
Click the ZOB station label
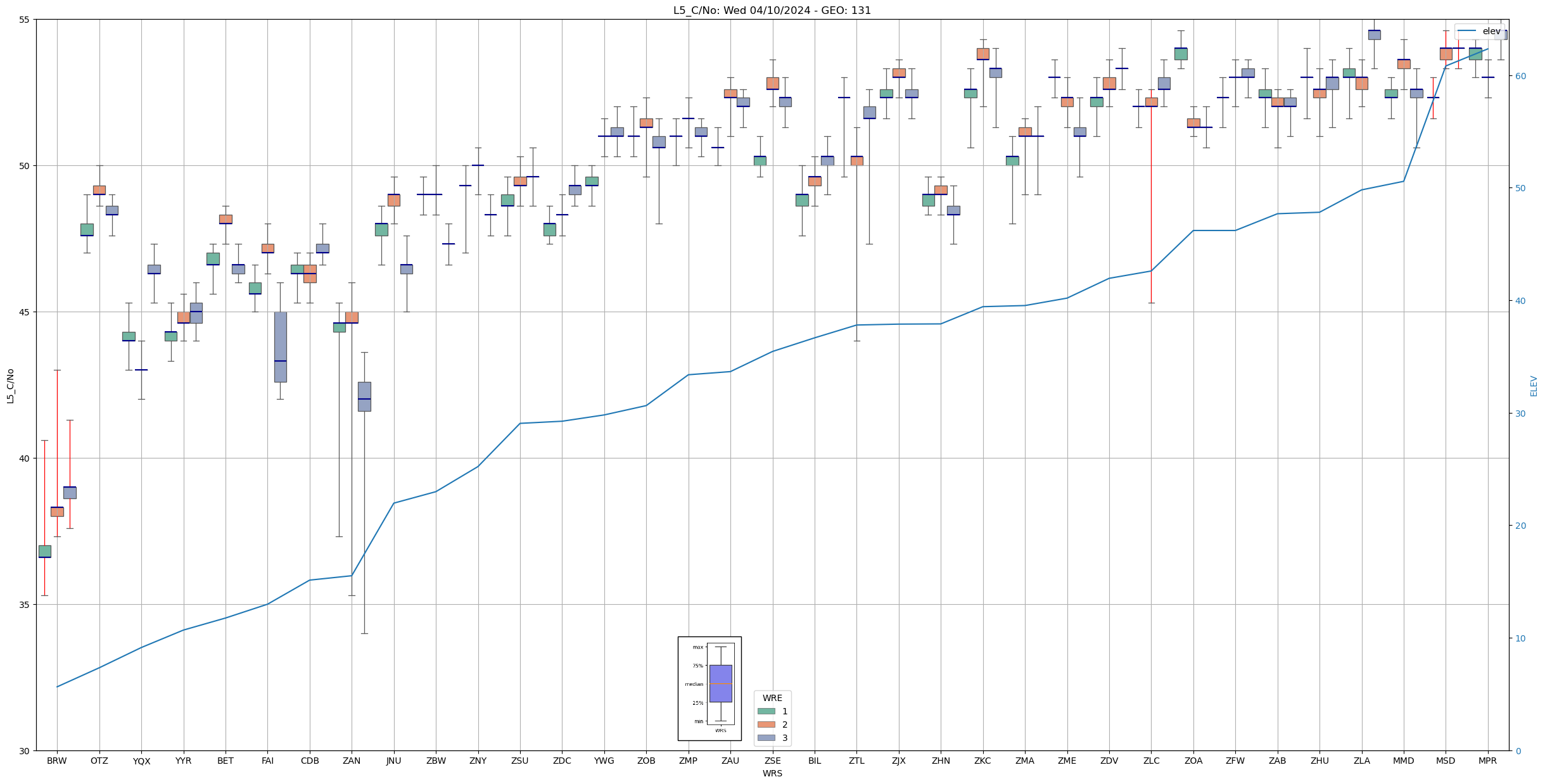coord(646,761)
